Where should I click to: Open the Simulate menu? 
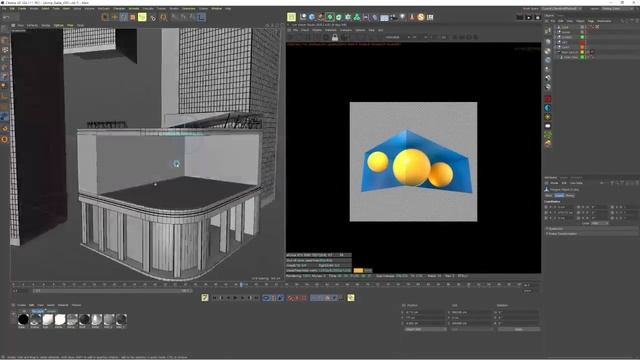tap(148, 9)
